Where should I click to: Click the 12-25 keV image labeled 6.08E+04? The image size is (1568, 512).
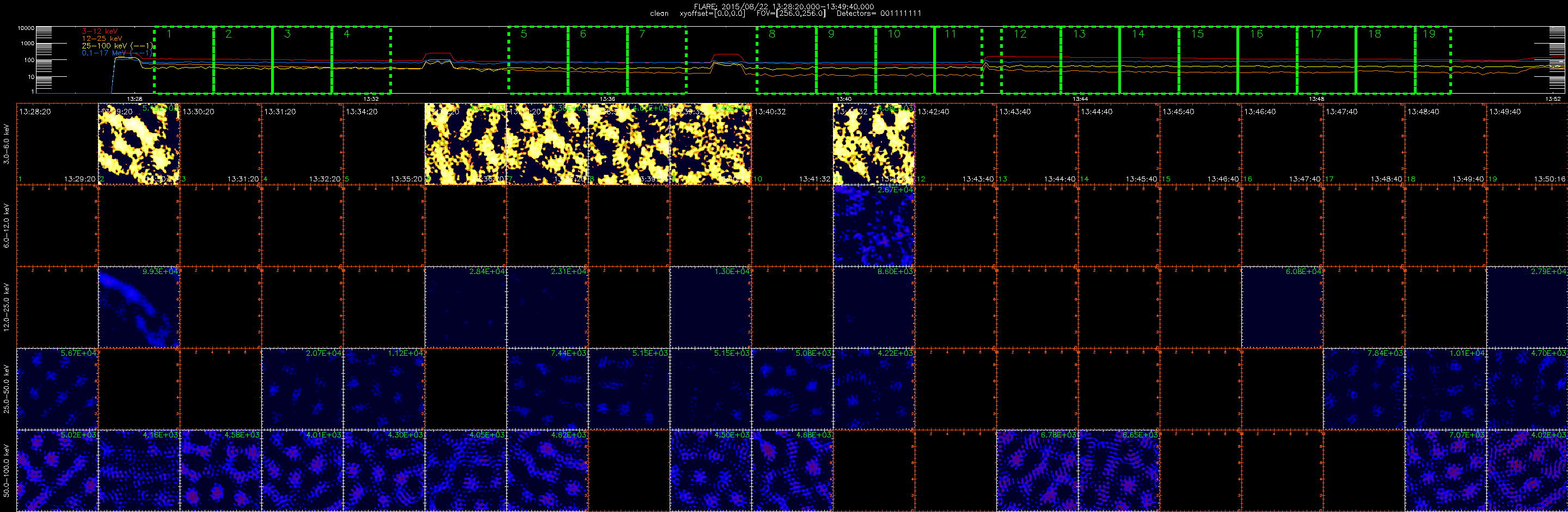[x=1282, y=307]
